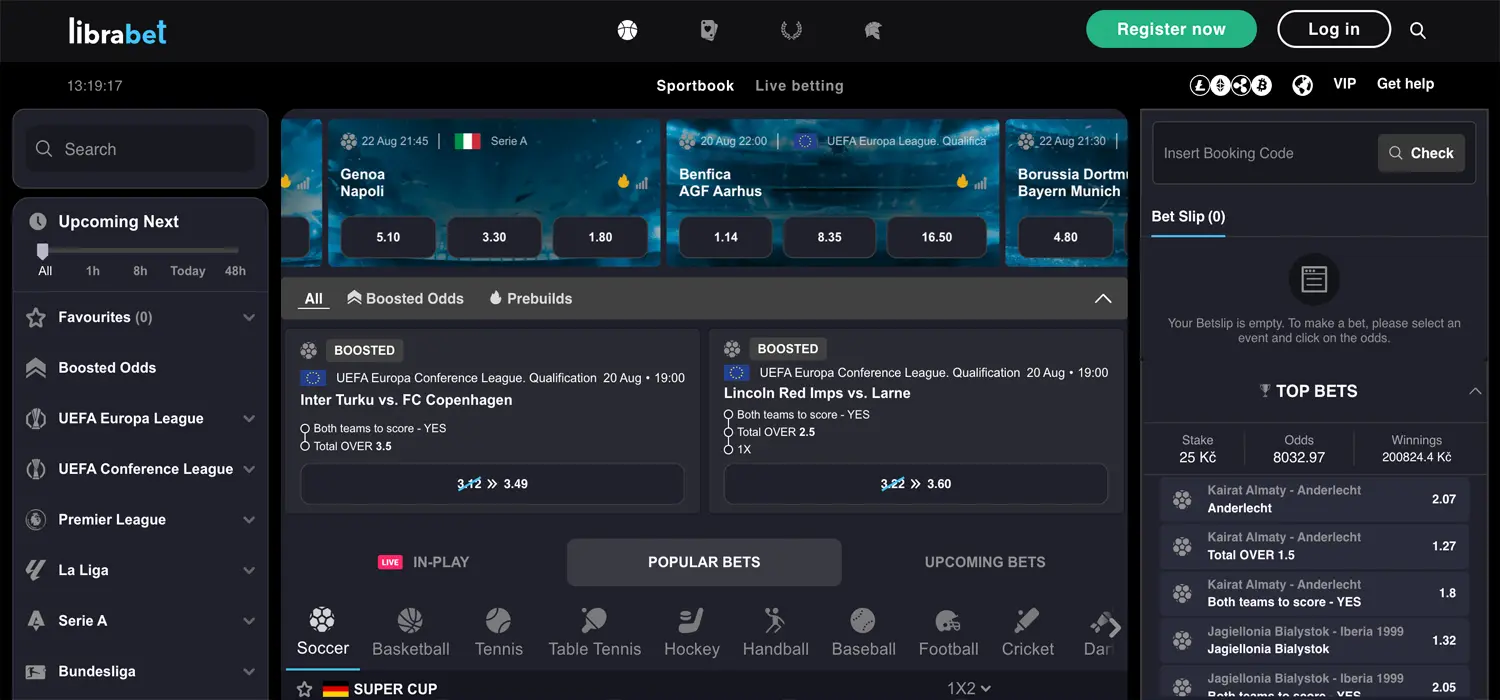This screenshot has height=700, width=1500.
Task: Set the time slider to Today
Action: coord(188,271)
